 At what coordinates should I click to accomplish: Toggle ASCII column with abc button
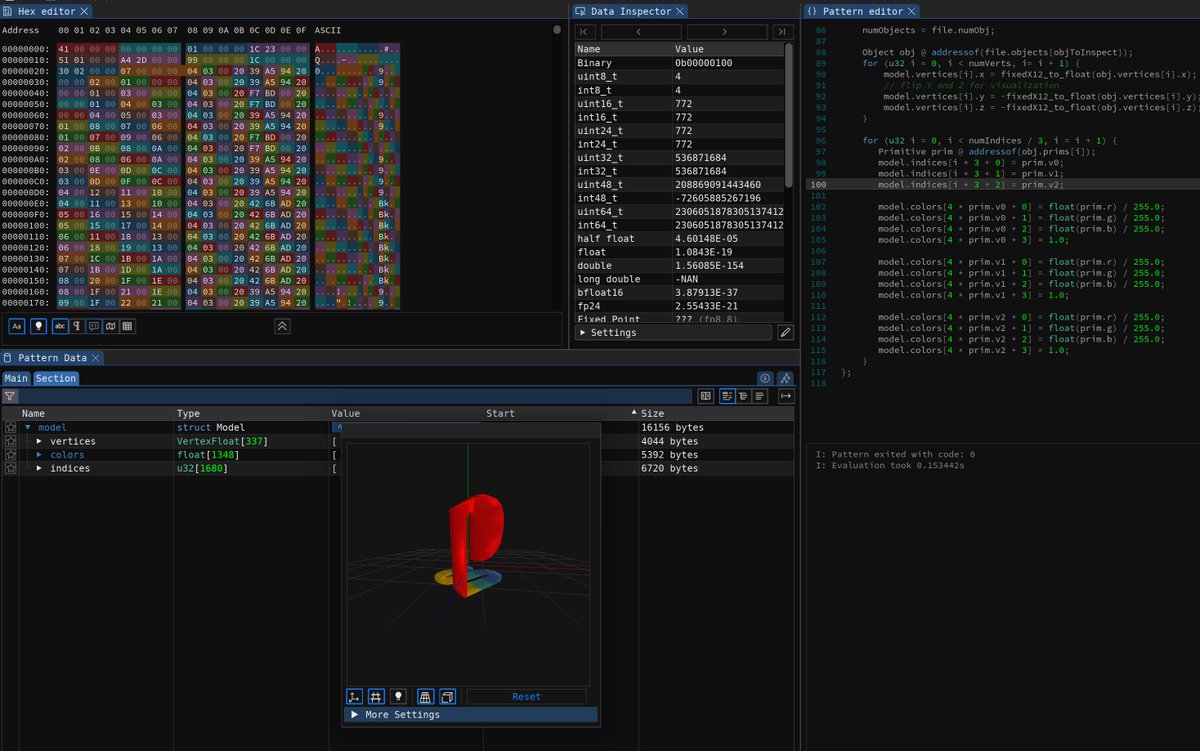60,326
